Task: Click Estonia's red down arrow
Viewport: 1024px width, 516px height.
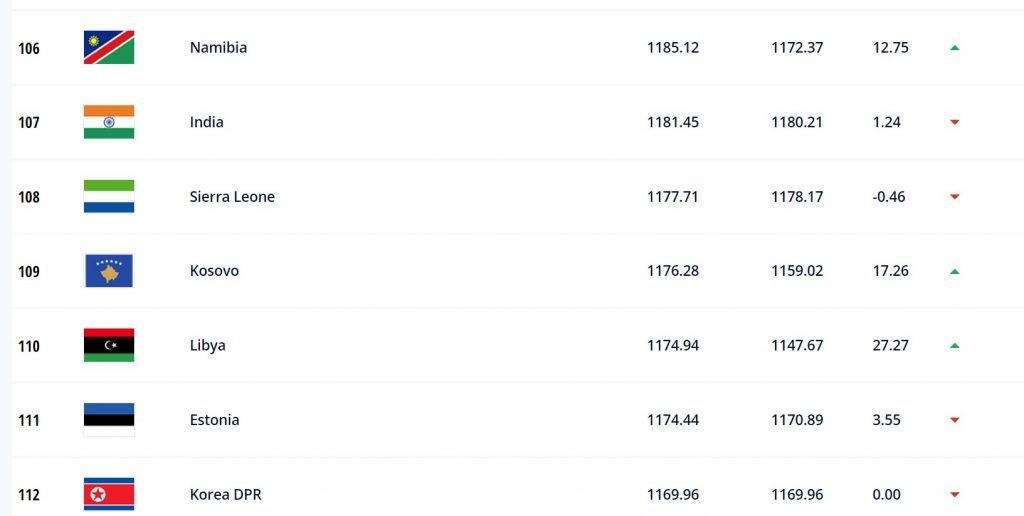Action: pos(955,420)
